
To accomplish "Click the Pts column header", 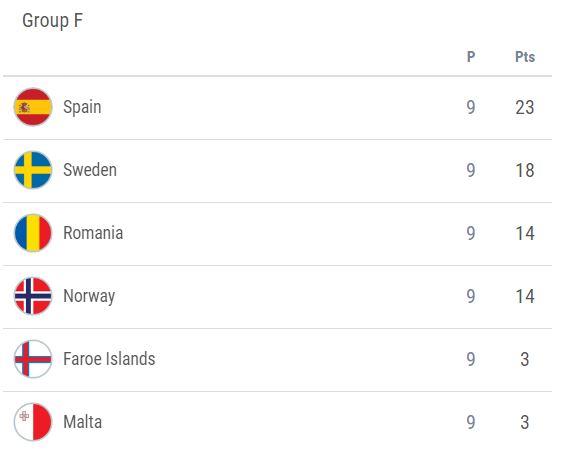I will coord(525,57).
